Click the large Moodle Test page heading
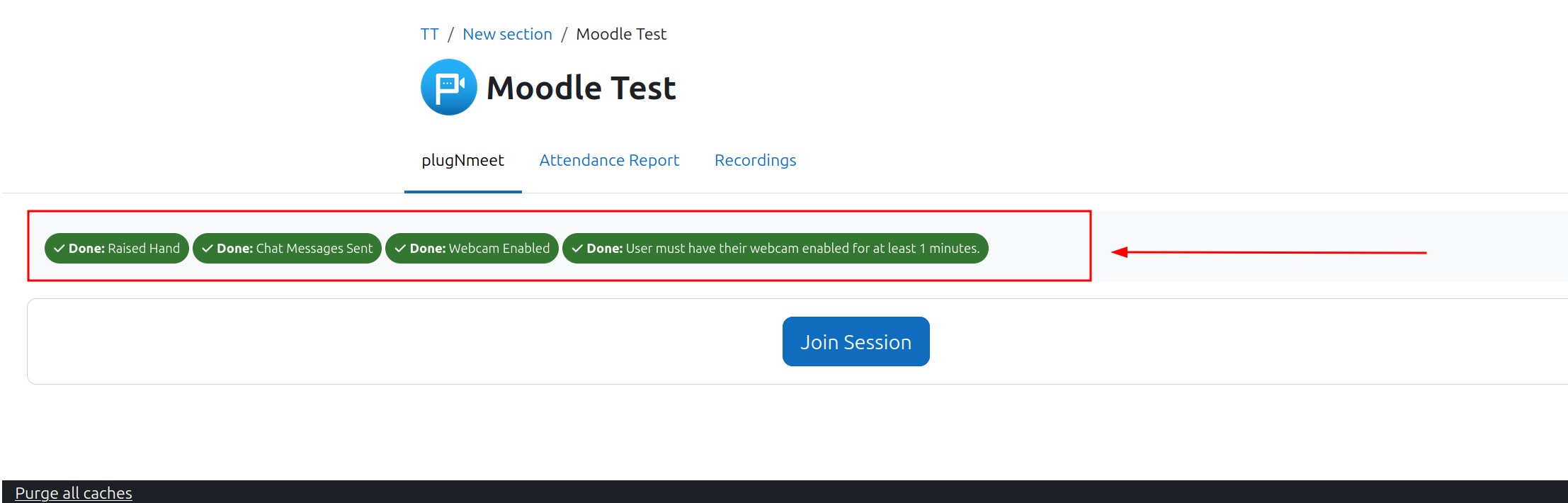The image size is (1568, 503). click(x=581, y=88)
